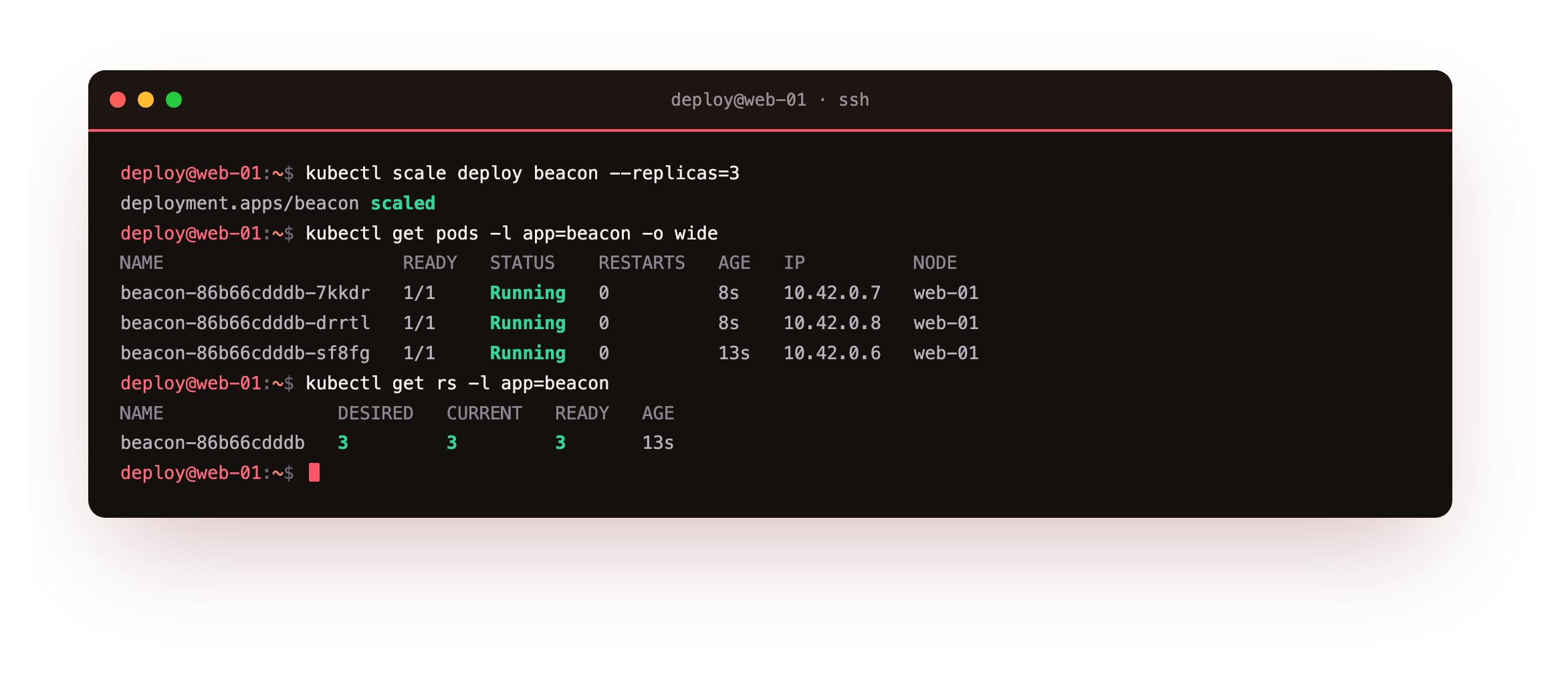Click the 'kubectl get rs -l app=beacon' command
Screen dimensions: 1568x679
(x=457, y=383)
